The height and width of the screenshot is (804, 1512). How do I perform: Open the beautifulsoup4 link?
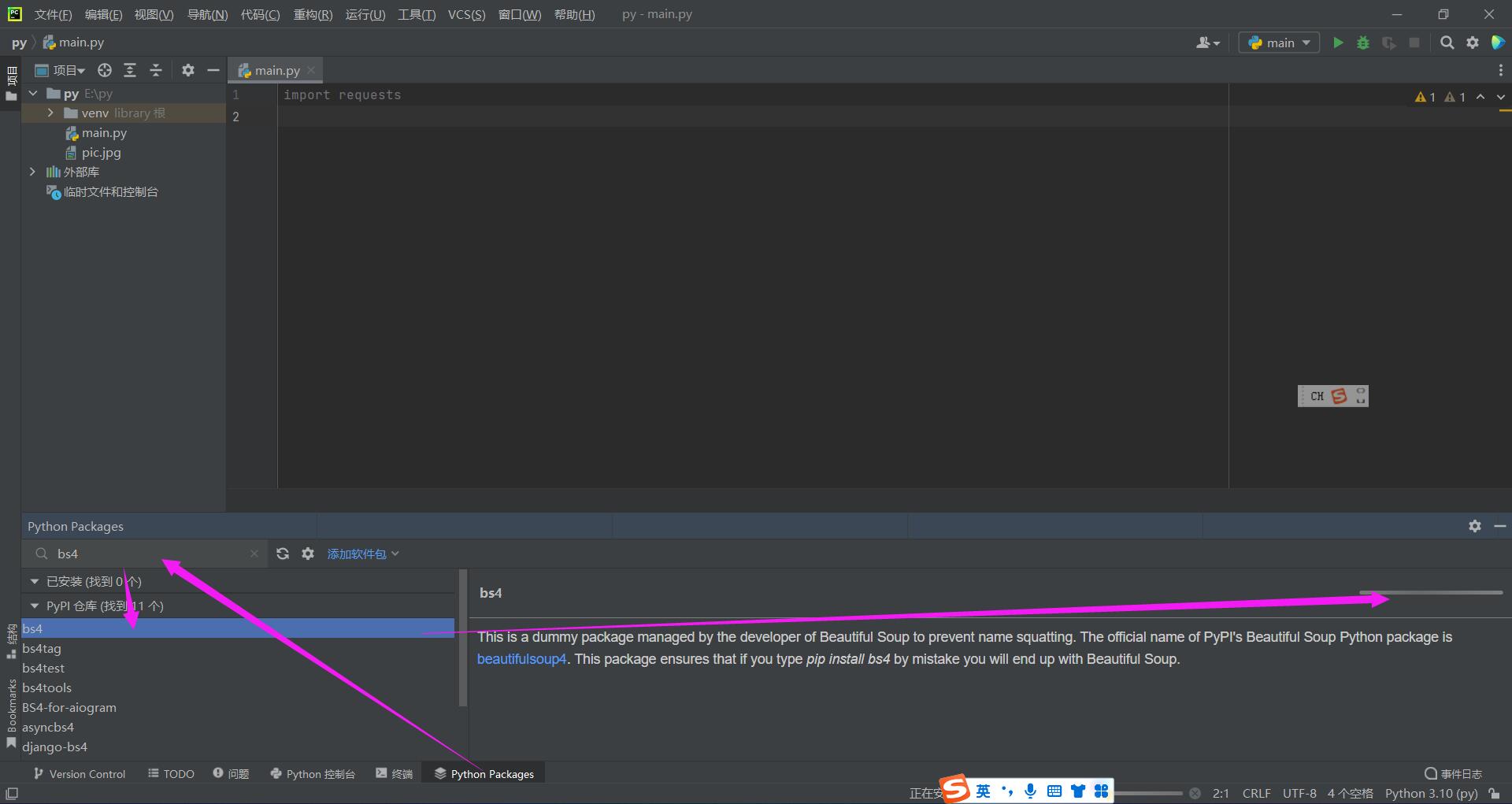pyautogui.click(x=521, y=659)
